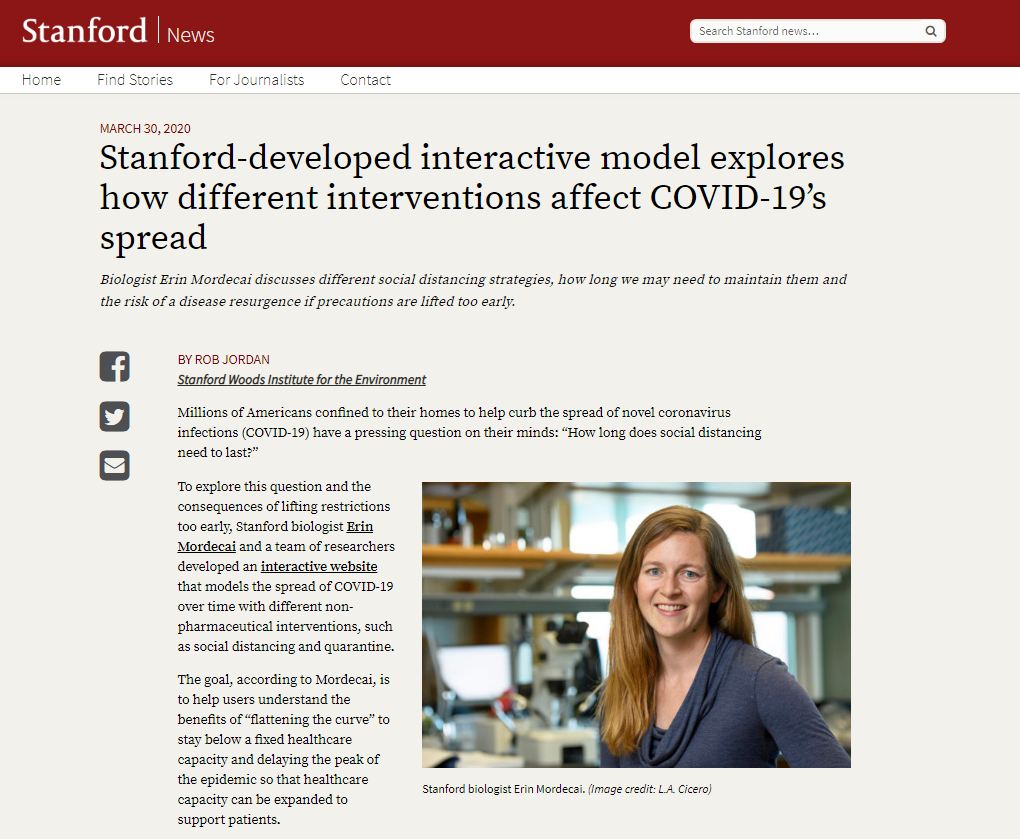1020x839 pixels.
Task: Click the photo of Erin Mordecai
Action: [x=636, y=625]
